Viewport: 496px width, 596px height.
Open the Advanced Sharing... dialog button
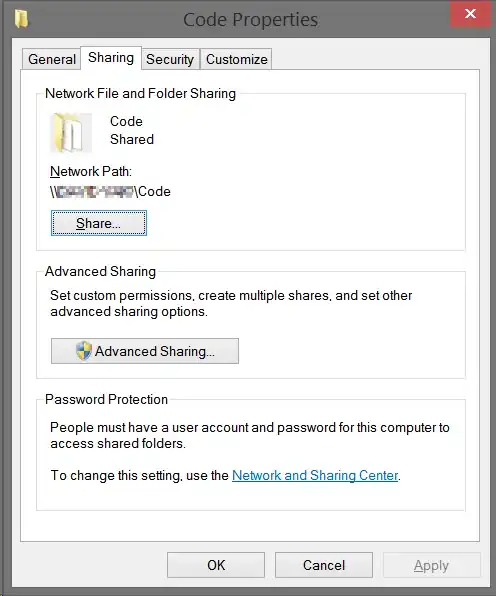tap(145, 351)
